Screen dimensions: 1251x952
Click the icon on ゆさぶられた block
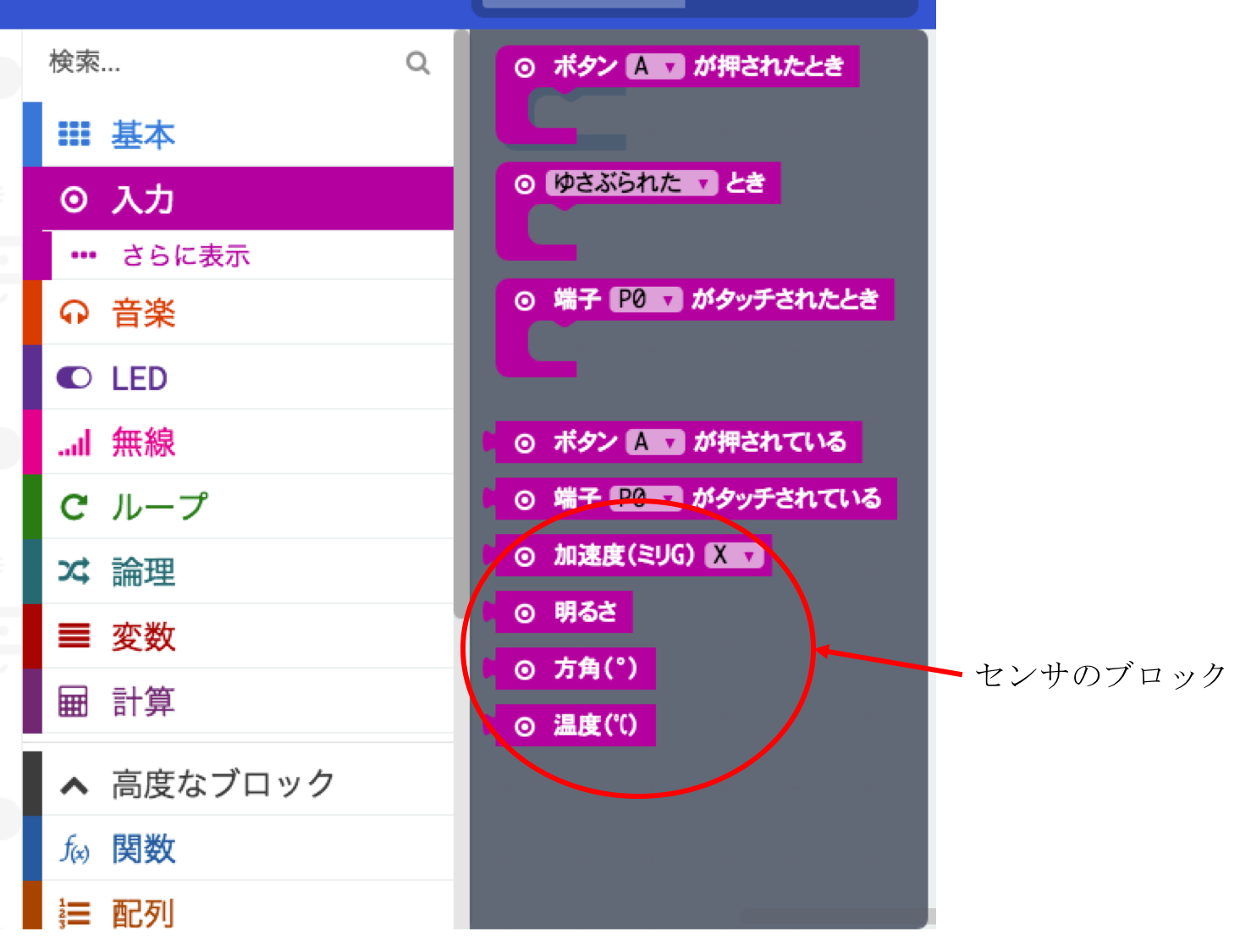coord(525,184)
